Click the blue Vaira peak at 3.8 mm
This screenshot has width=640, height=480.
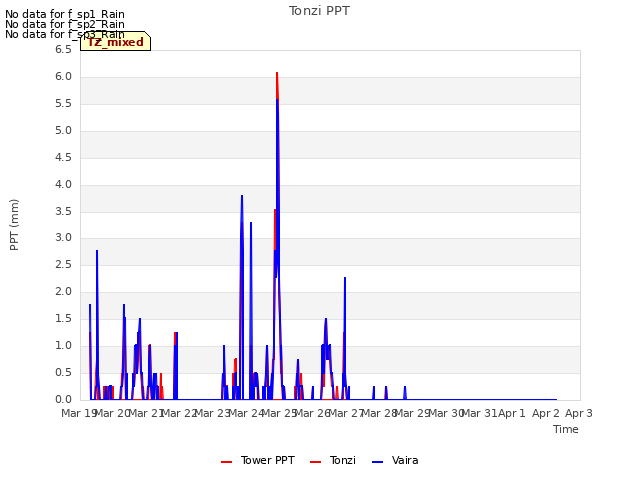(x=242, y=197)
